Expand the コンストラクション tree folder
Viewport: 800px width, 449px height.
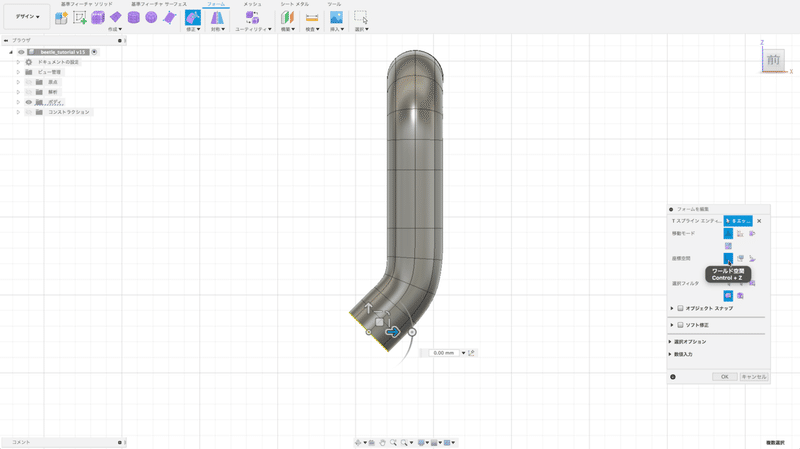point(18,112)
